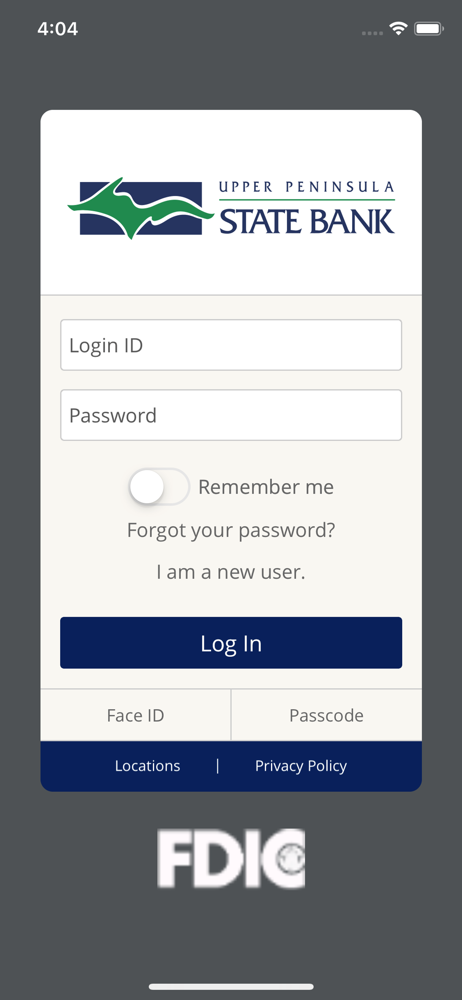Screen dimensions: 462x1000
Task: Select the Face ID option
Action: (135, 716)
